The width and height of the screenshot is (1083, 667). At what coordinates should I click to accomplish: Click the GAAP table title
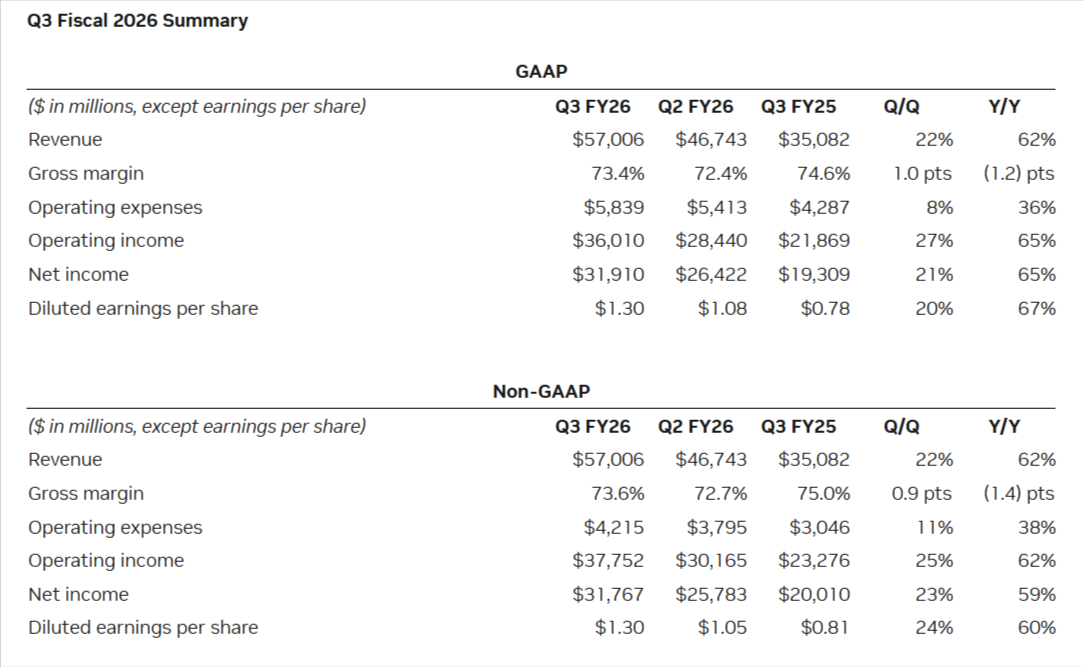541,71
